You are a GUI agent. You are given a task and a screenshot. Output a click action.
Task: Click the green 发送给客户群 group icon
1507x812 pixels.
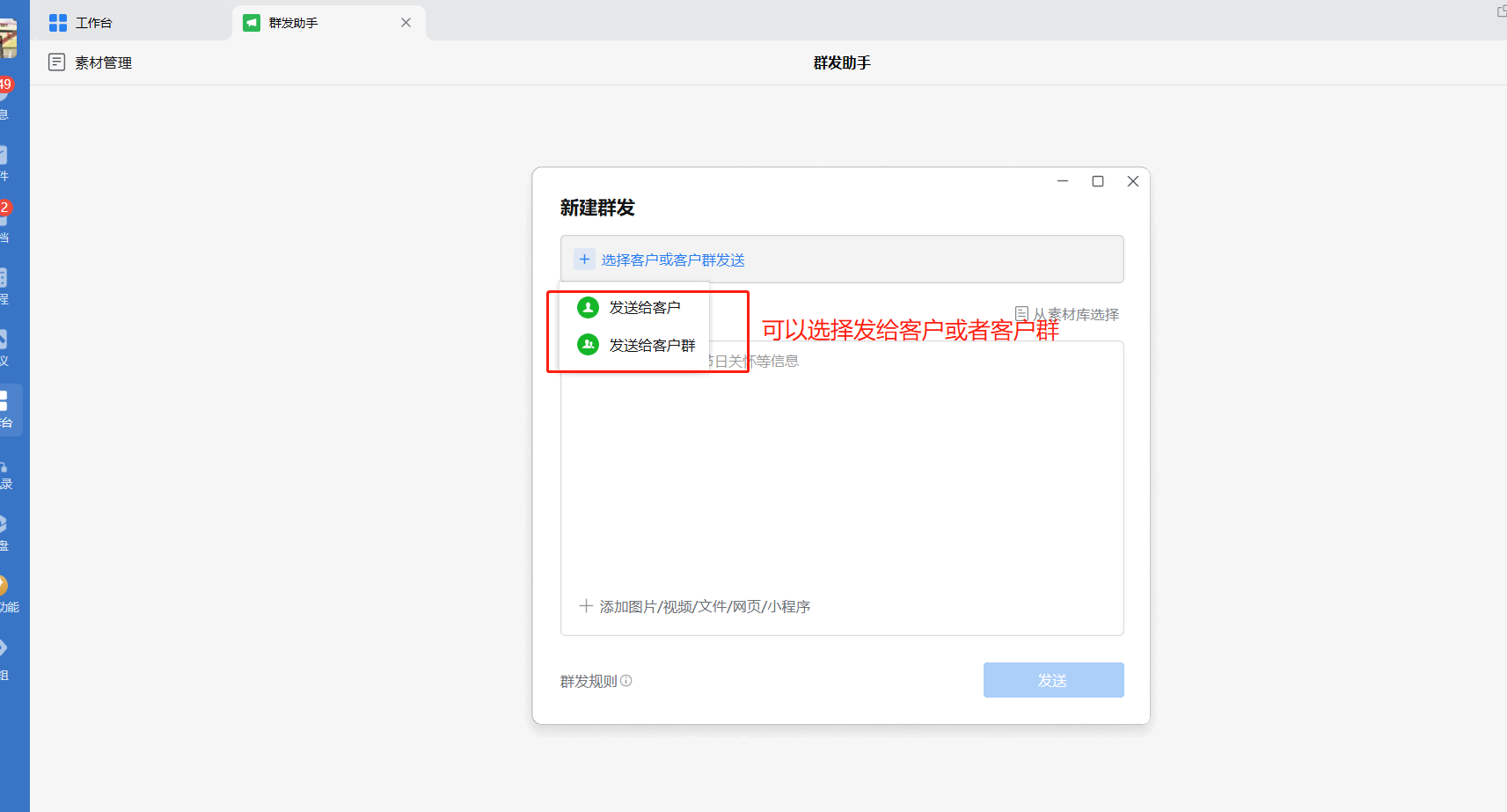pyautogui.click(x=588, y=345)
